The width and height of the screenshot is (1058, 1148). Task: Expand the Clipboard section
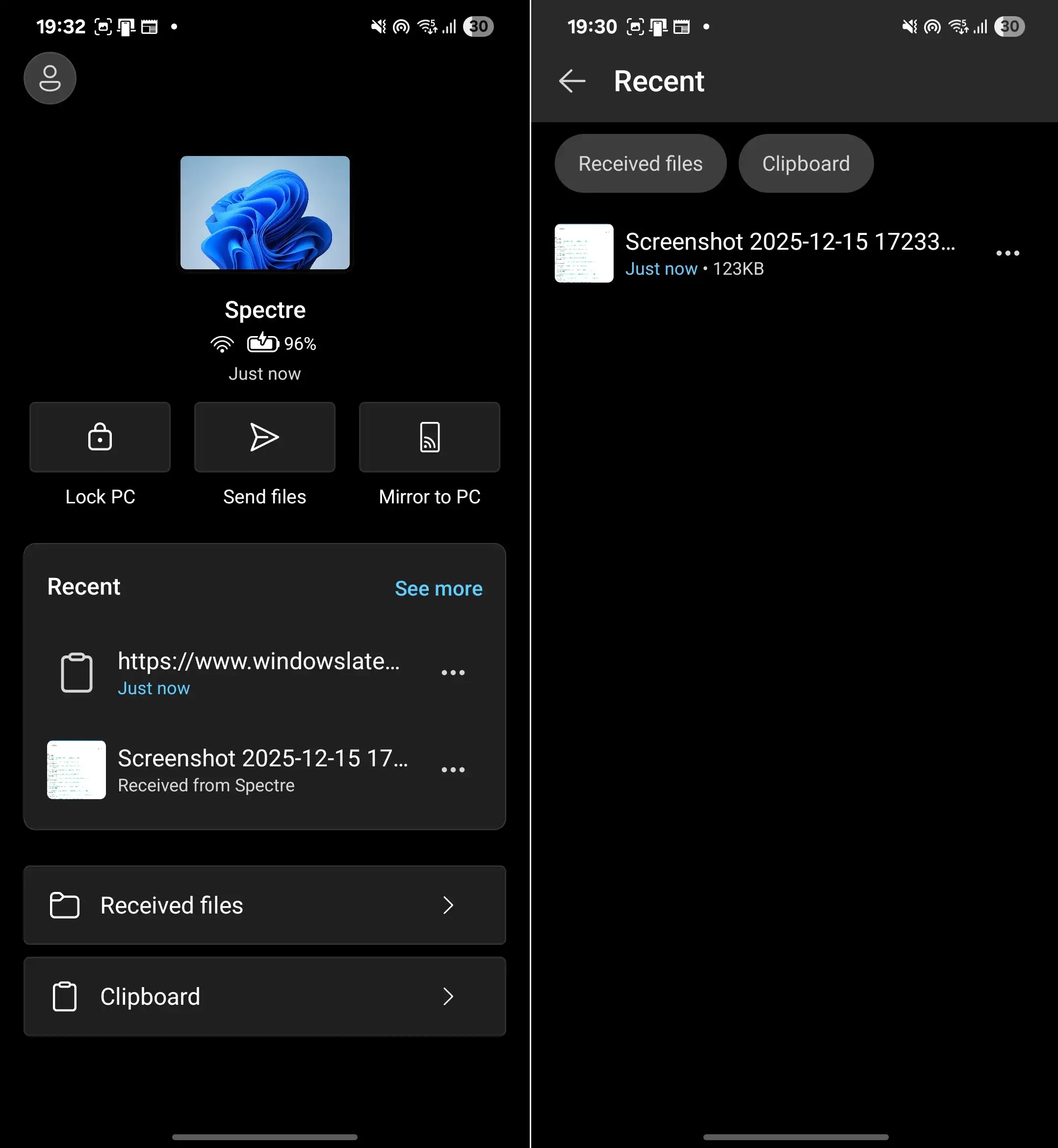tap(264, 996)
